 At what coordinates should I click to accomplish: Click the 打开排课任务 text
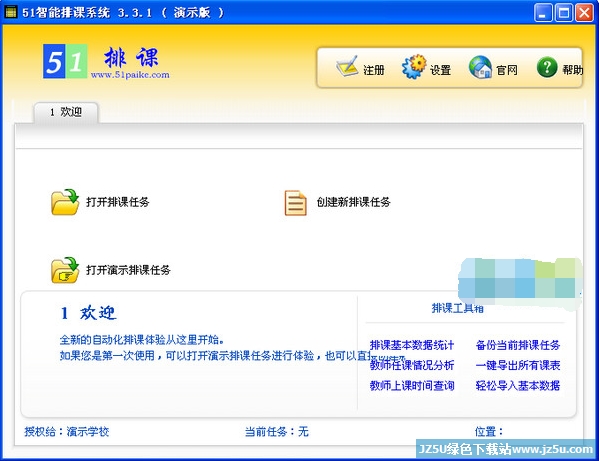tap(118, 202)
